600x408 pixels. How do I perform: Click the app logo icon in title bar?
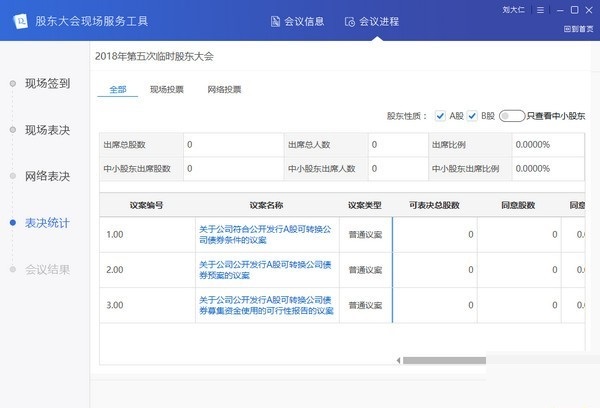coord(20,21)
